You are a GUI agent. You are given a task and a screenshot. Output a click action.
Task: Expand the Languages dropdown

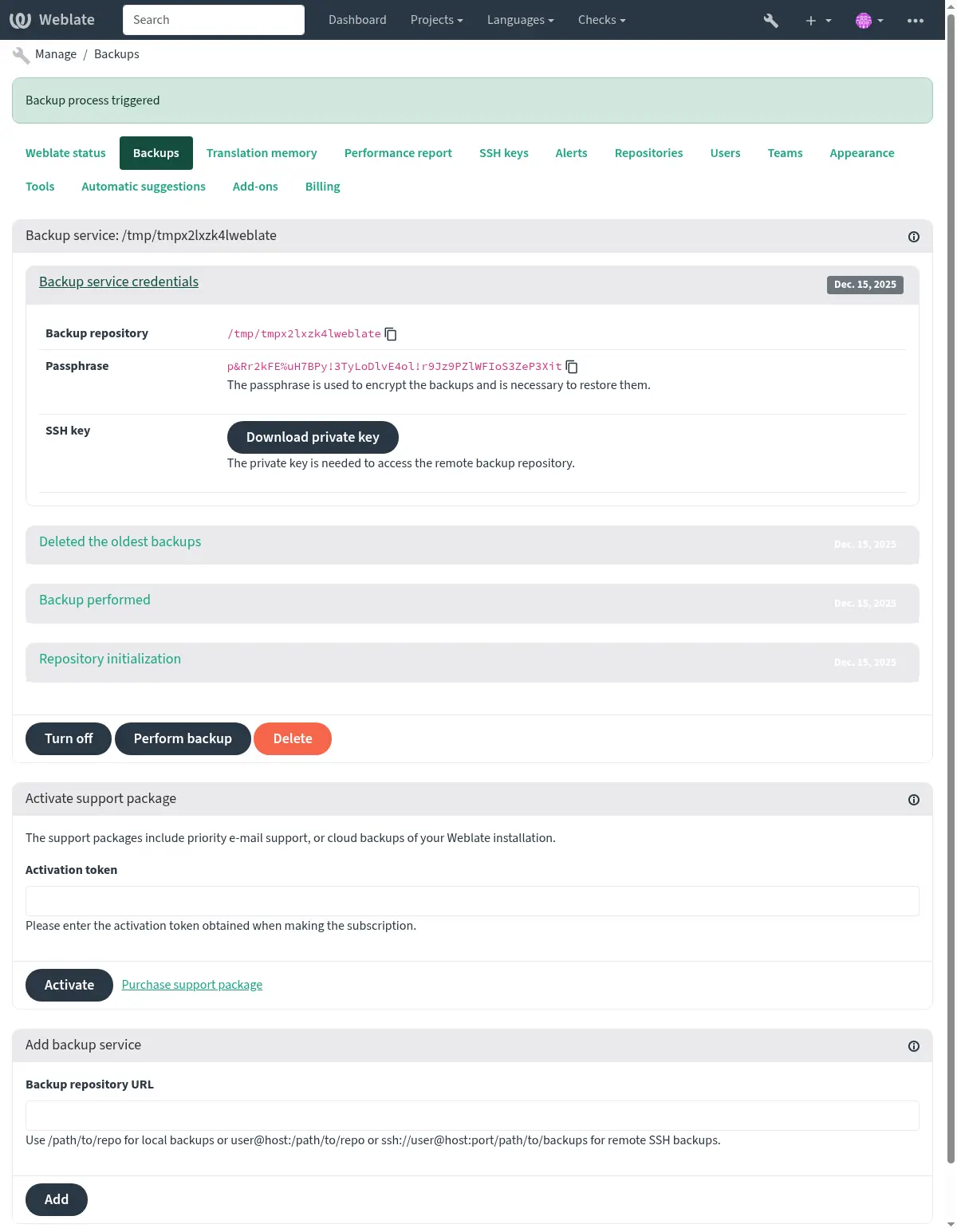pos(520,20)
